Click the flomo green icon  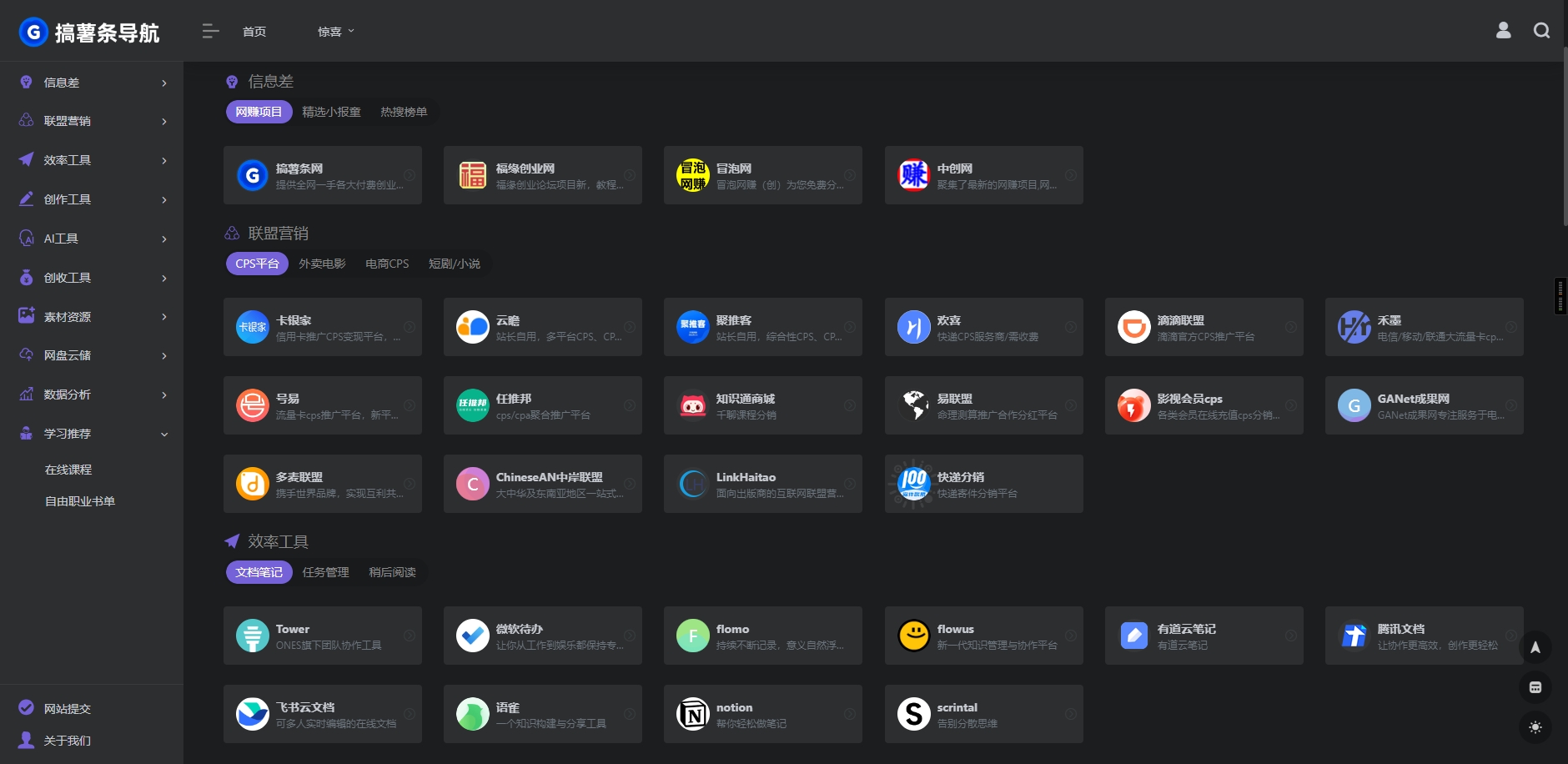pos(692,636)
